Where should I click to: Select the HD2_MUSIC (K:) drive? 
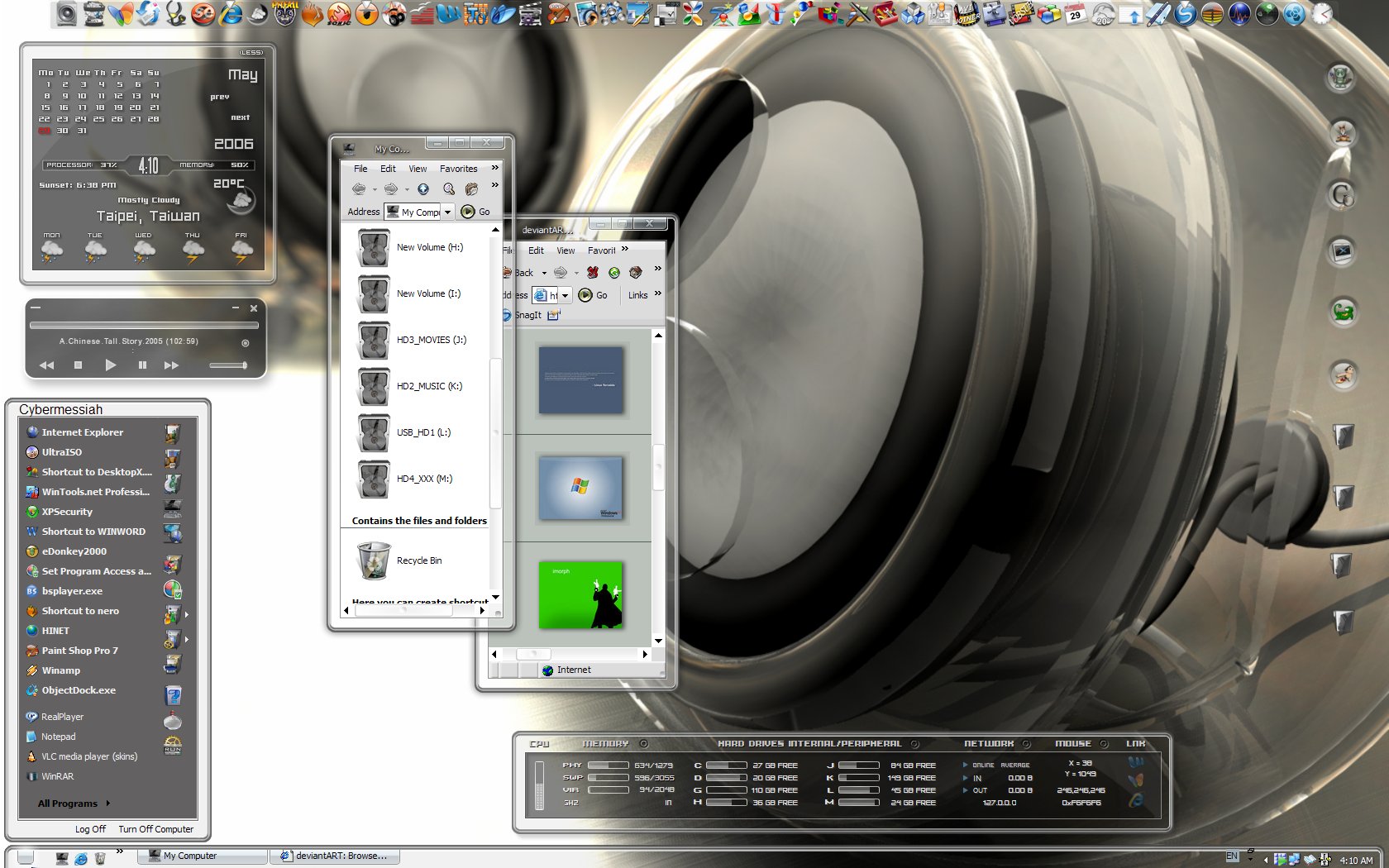click(x=410, y=386)
